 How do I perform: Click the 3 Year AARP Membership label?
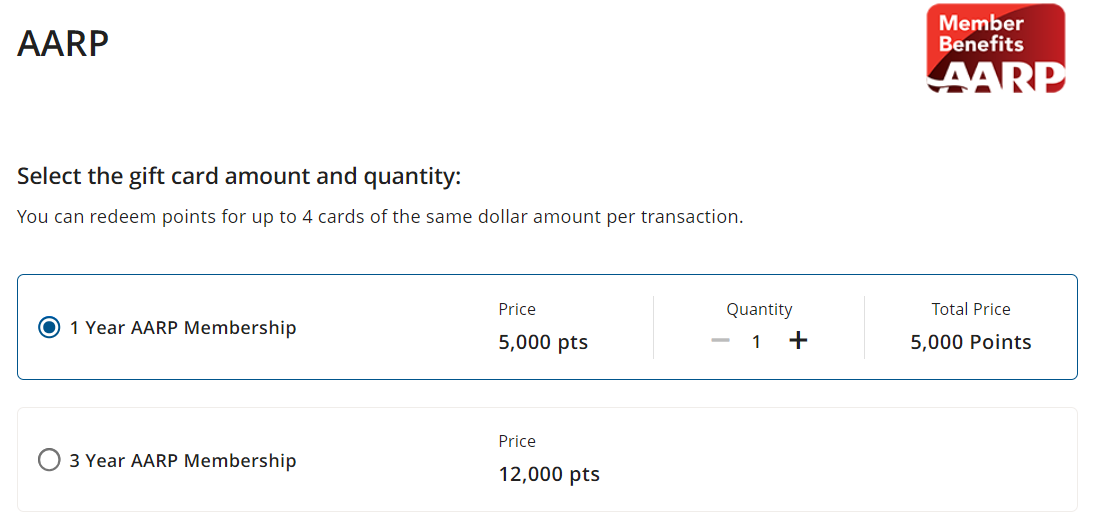coord(183,460)
